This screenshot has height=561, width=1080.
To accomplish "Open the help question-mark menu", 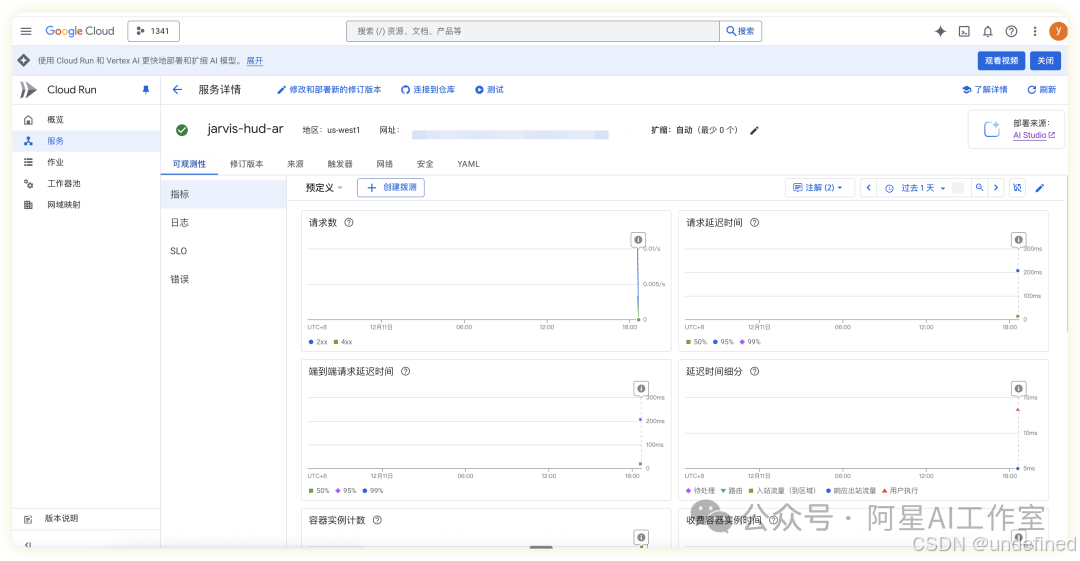I will (1011, 31).
